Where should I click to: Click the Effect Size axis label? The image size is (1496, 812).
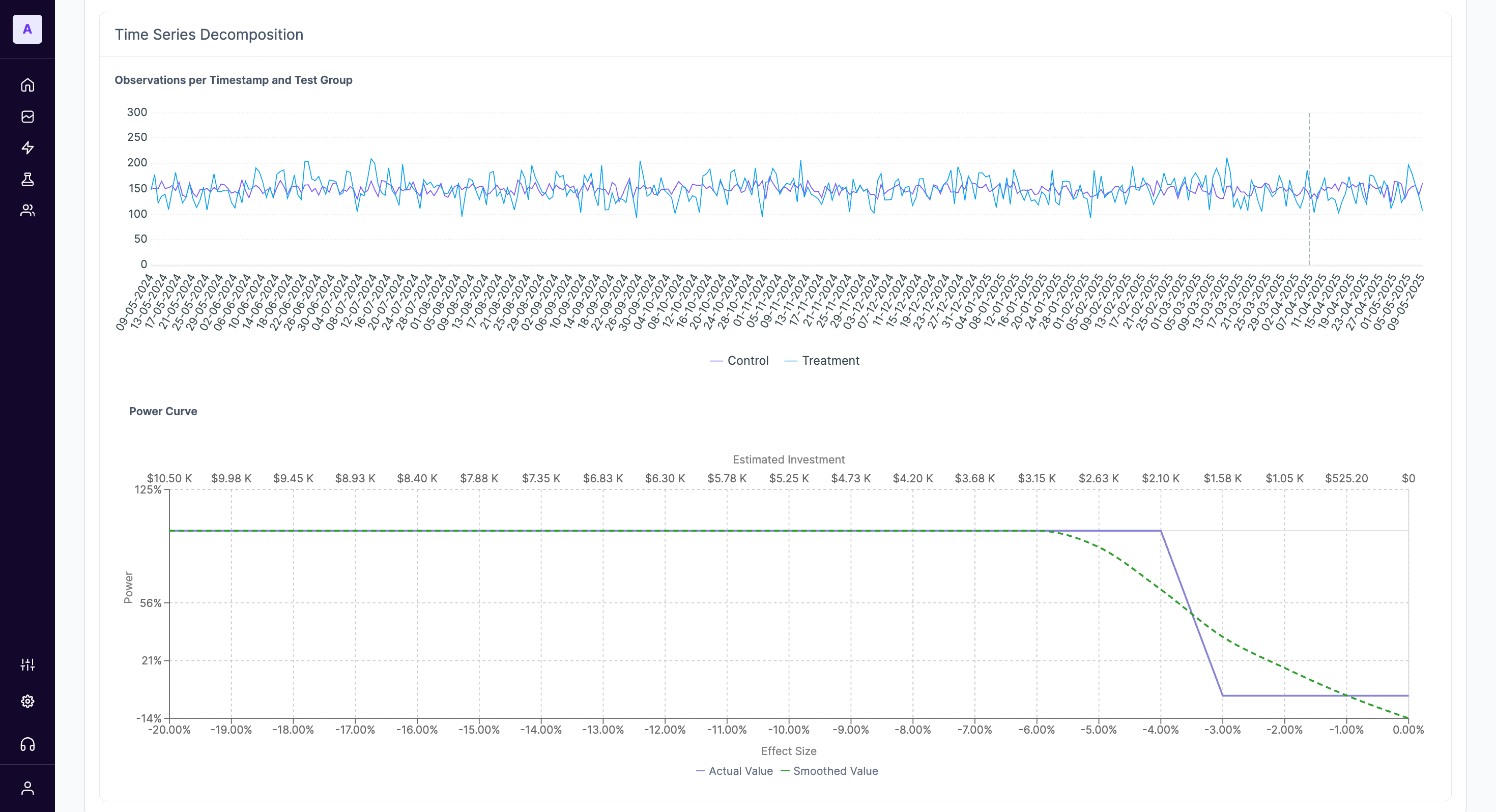pyautogui.click(x=789, y=750)
